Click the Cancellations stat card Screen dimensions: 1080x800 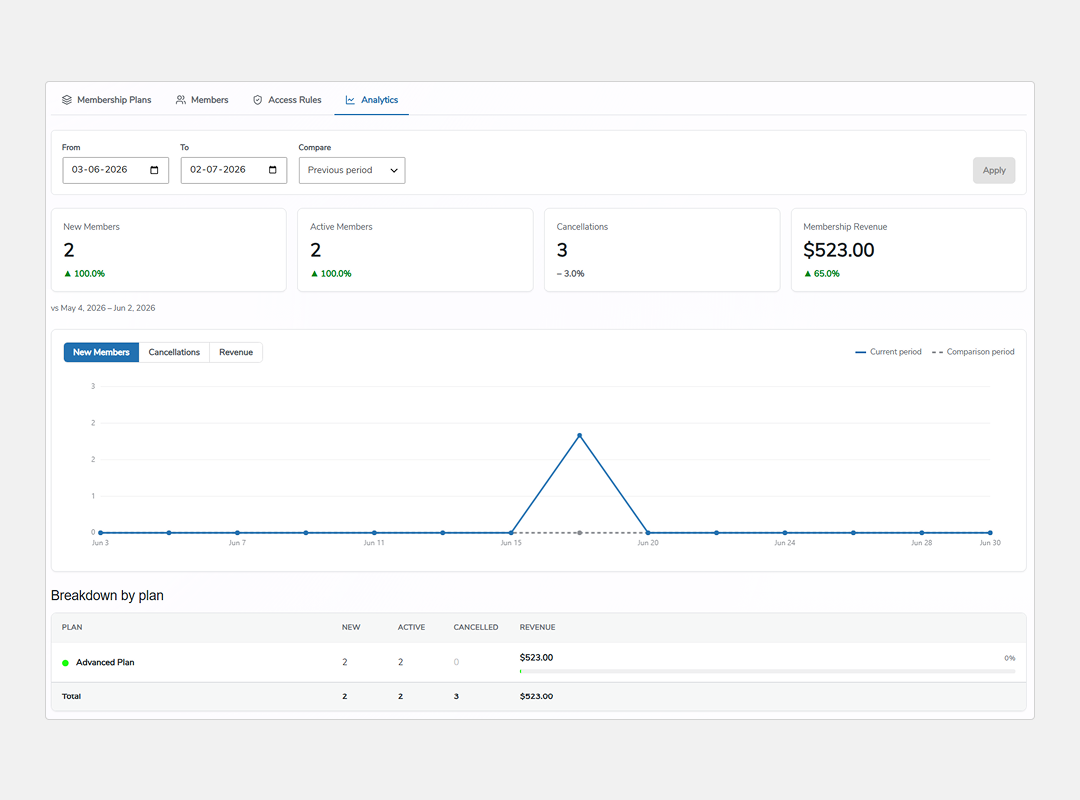click(662, 250)
